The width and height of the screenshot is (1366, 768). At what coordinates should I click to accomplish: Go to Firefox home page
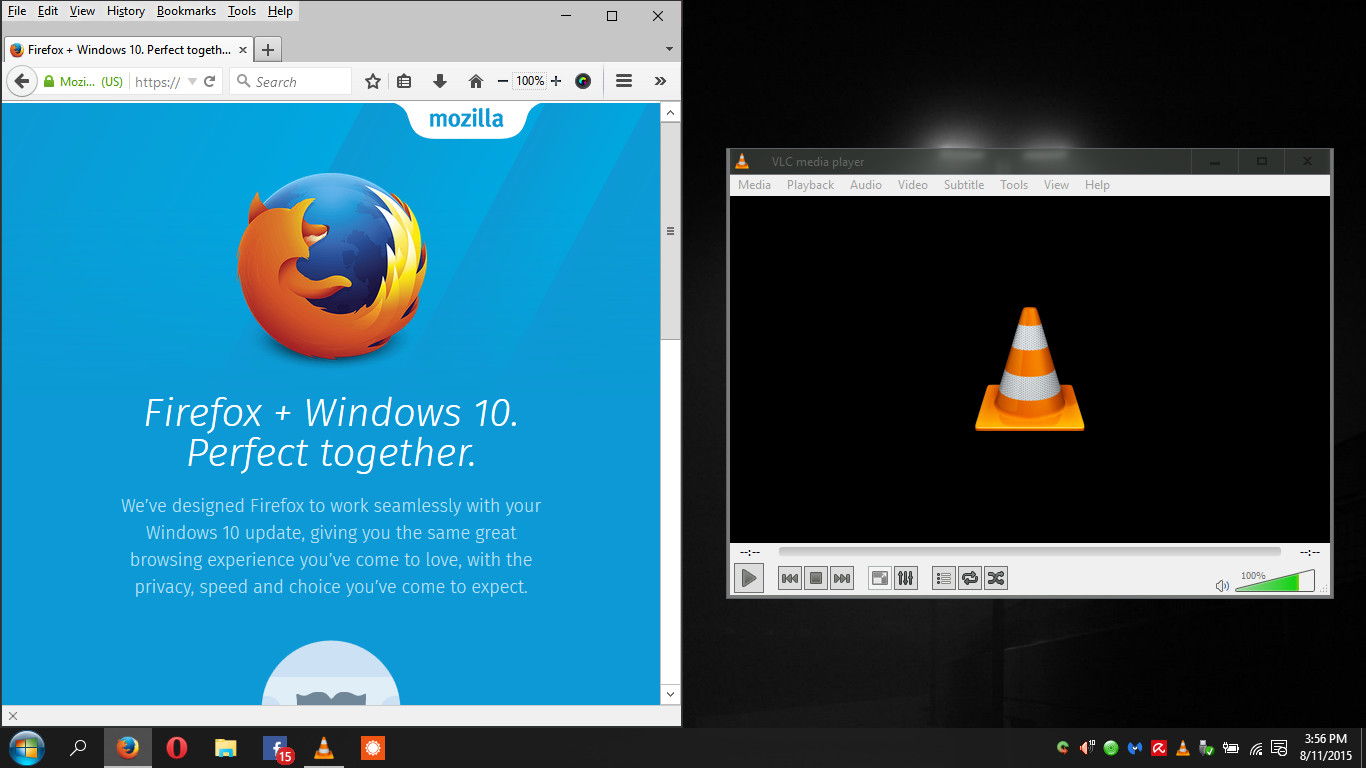tap(476, 82)
